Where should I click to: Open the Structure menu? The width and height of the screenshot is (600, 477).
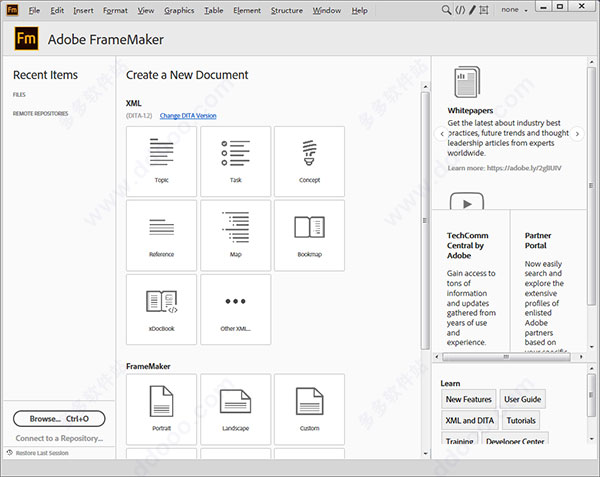287,10
